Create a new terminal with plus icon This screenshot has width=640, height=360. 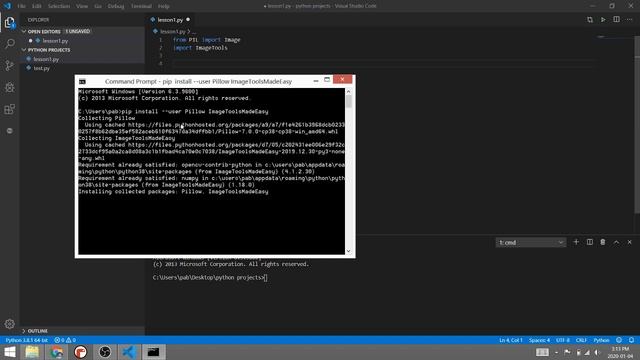click(576, 242)
